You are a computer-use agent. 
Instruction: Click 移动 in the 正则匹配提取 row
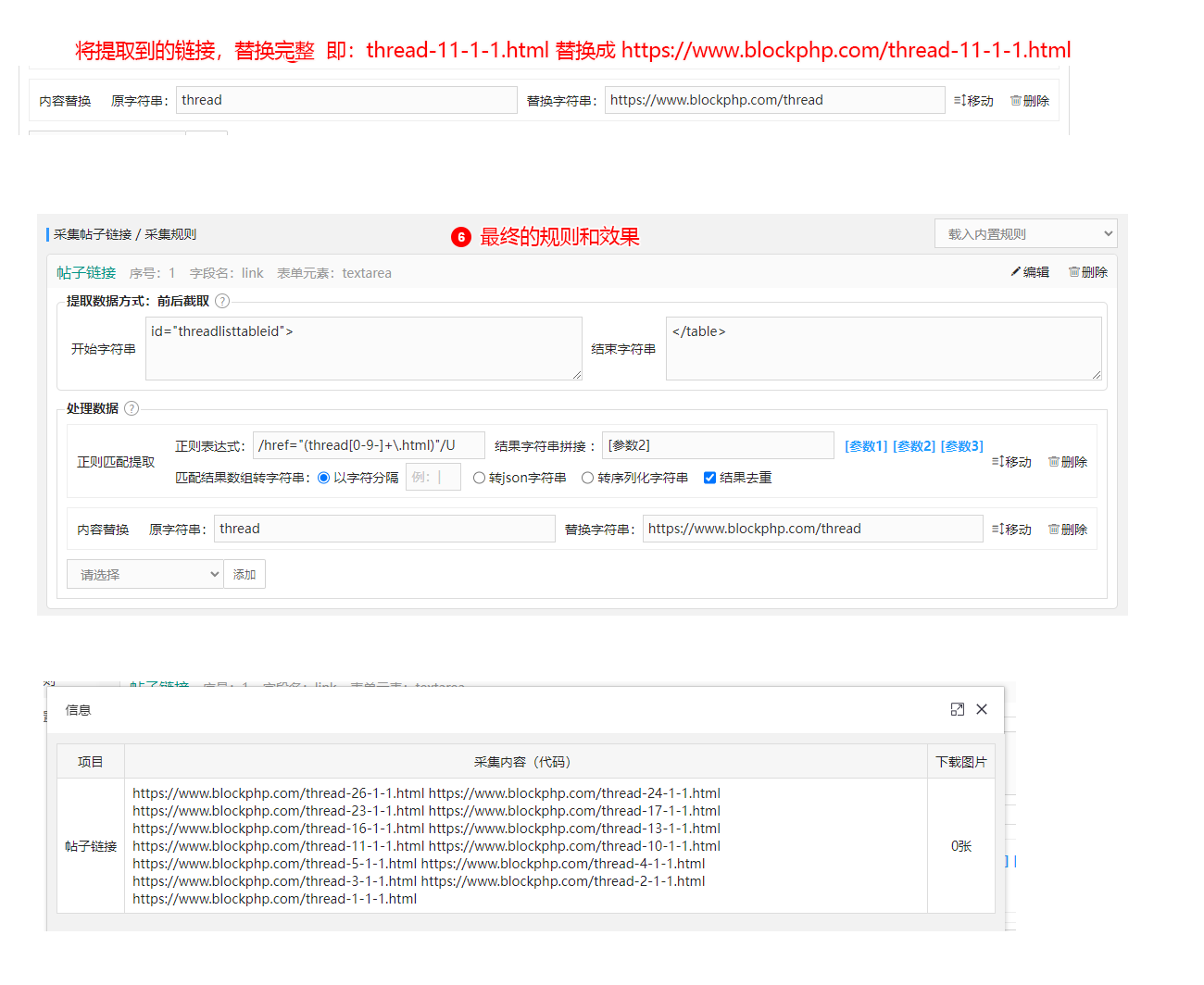(x=1011, y=462)
